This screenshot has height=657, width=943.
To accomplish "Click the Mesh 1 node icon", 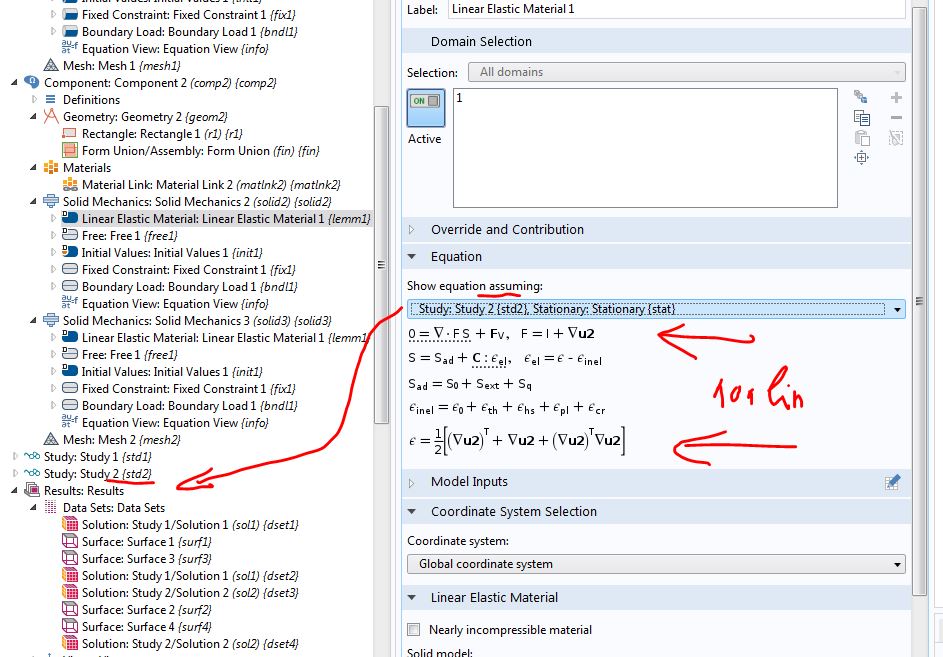I will [52, 66].
